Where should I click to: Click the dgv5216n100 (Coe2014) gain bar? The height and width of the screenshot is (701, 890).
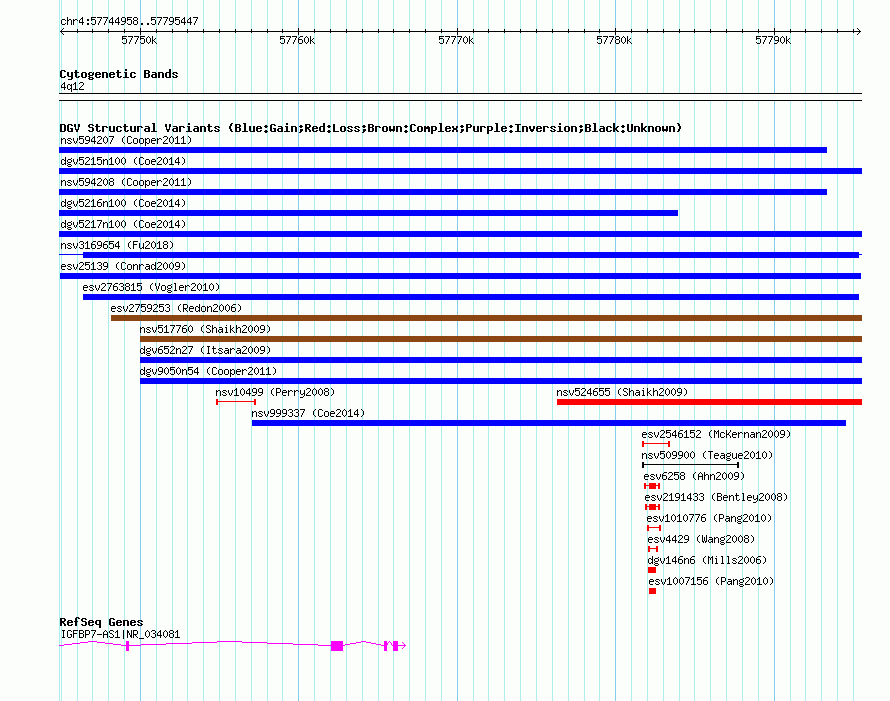pos(368,213)
